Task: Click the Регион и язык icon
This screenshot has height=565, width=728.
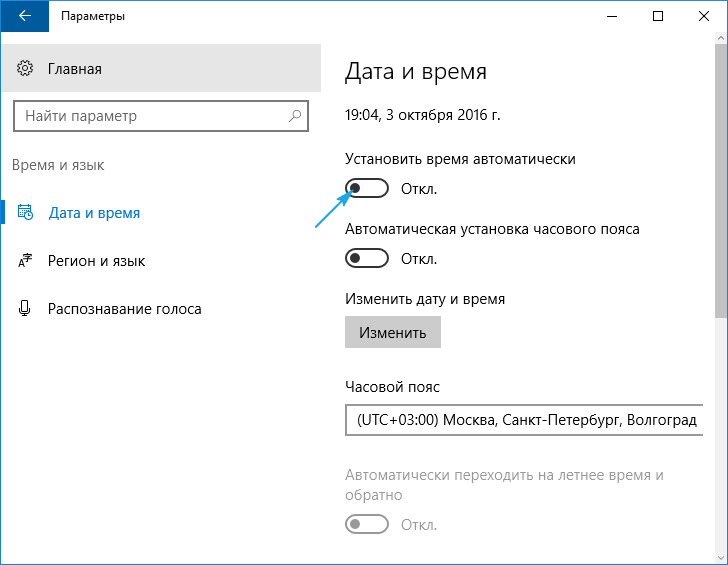Action: (x=26, y=261)
